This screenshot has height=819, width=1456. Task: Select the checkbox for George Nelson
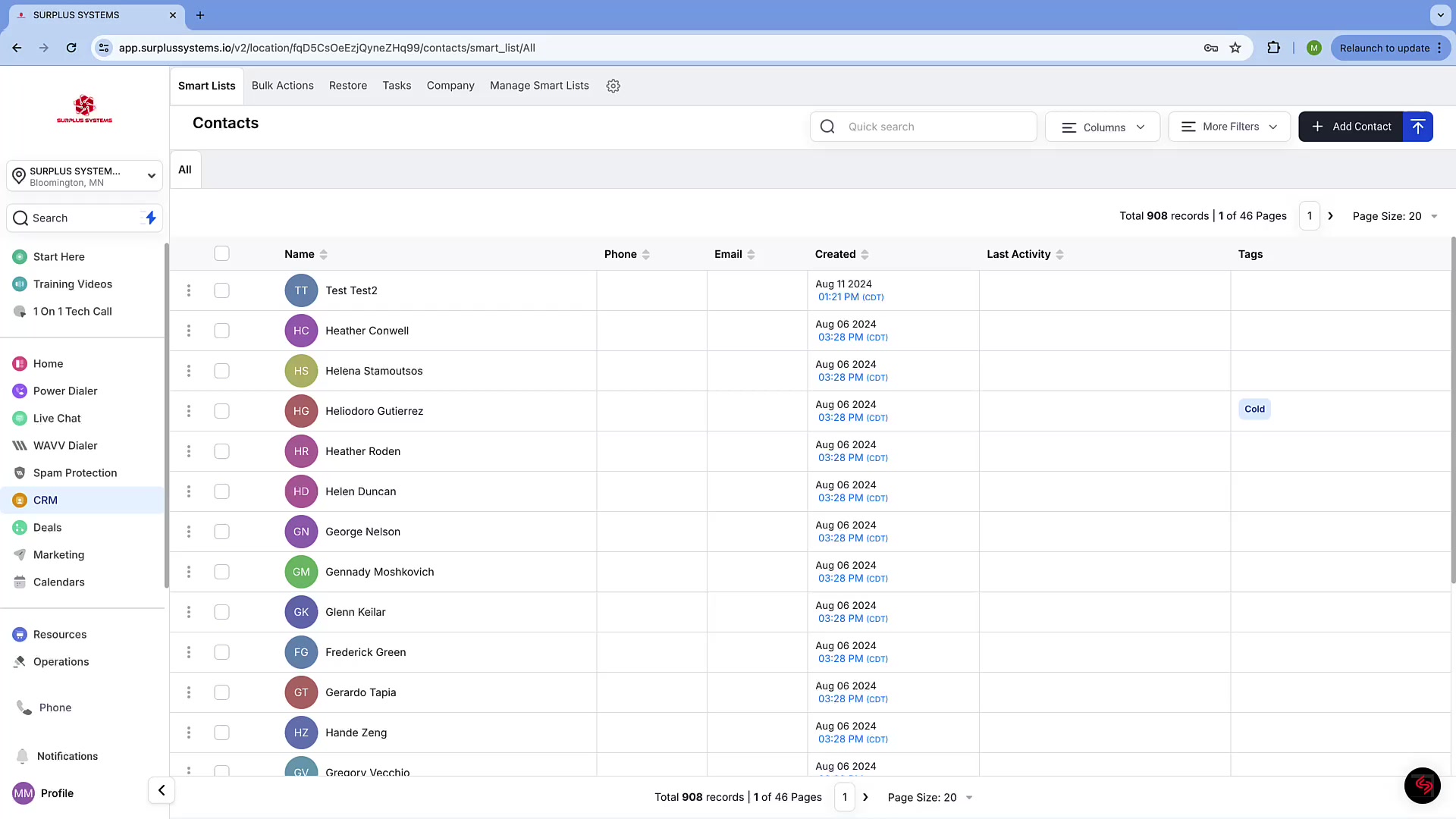coord(221,532)
